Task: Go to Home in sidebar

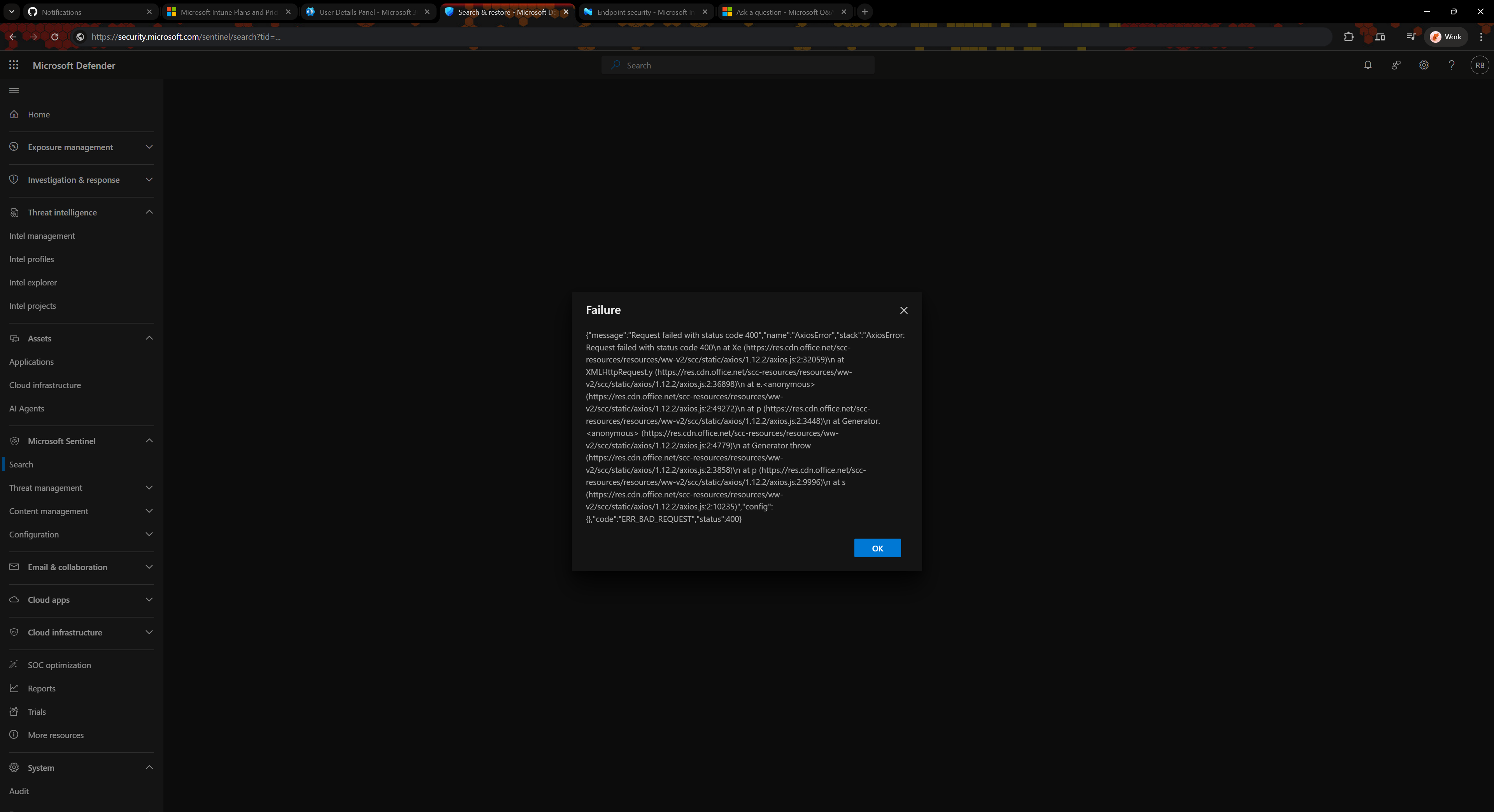Action: [38, 115]
